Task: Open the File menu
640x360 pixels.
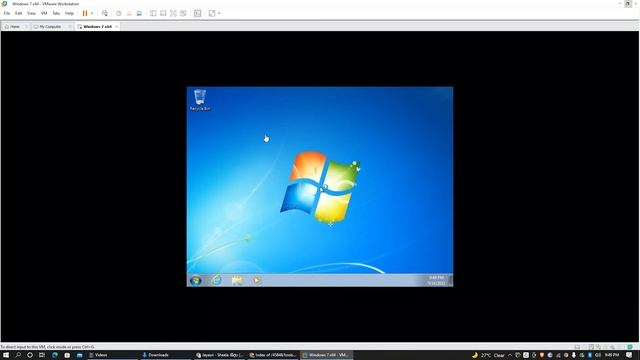Action: click(x=7, y=13)
